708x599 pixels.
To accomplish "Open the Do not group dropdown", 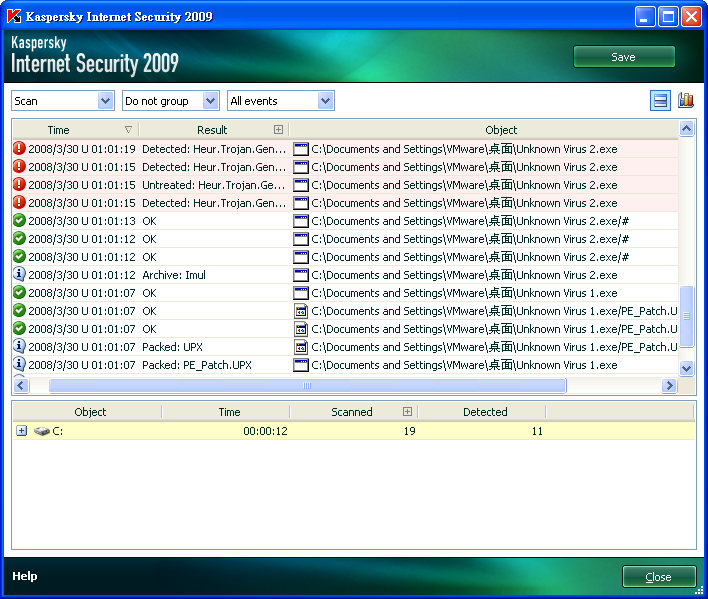I will coord(210,101).
